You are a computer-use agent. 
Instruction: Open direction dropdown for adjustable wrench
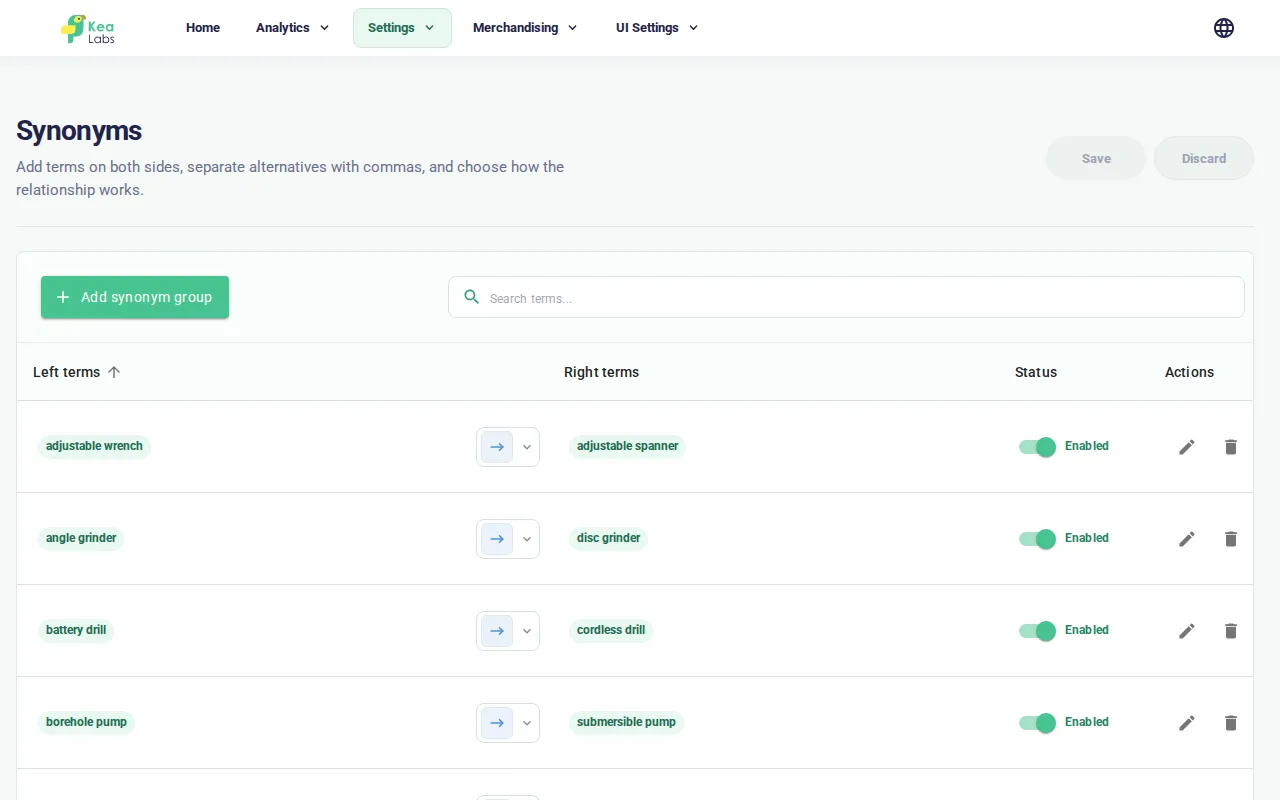(508, 447)
